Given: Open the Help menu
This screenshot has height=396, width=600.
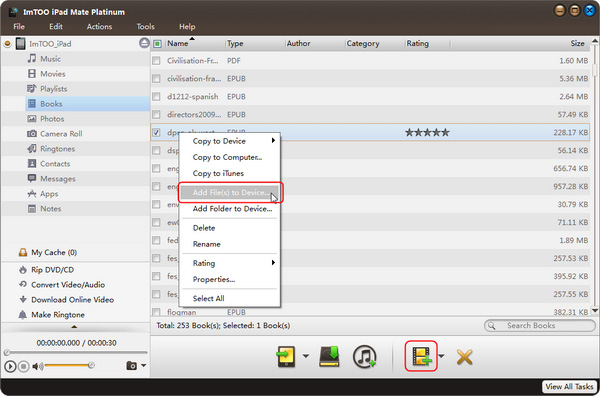Looking at the screenshot, I should coord(187,26).
